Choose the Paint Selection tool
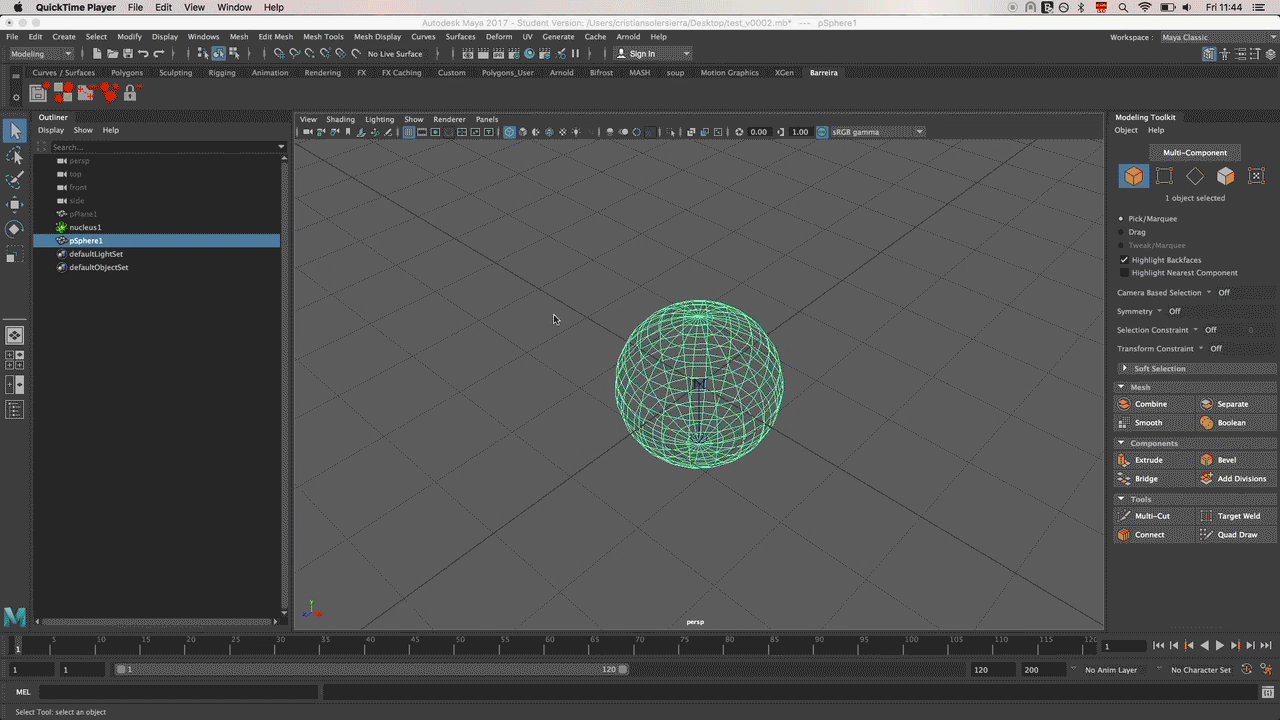 click(x=15, y=180)
